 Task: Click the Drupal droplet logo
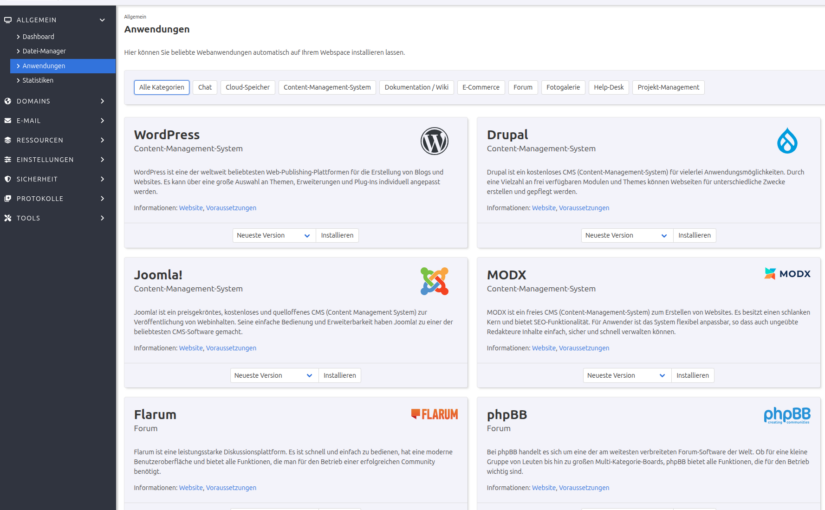(x=787, y=141)
